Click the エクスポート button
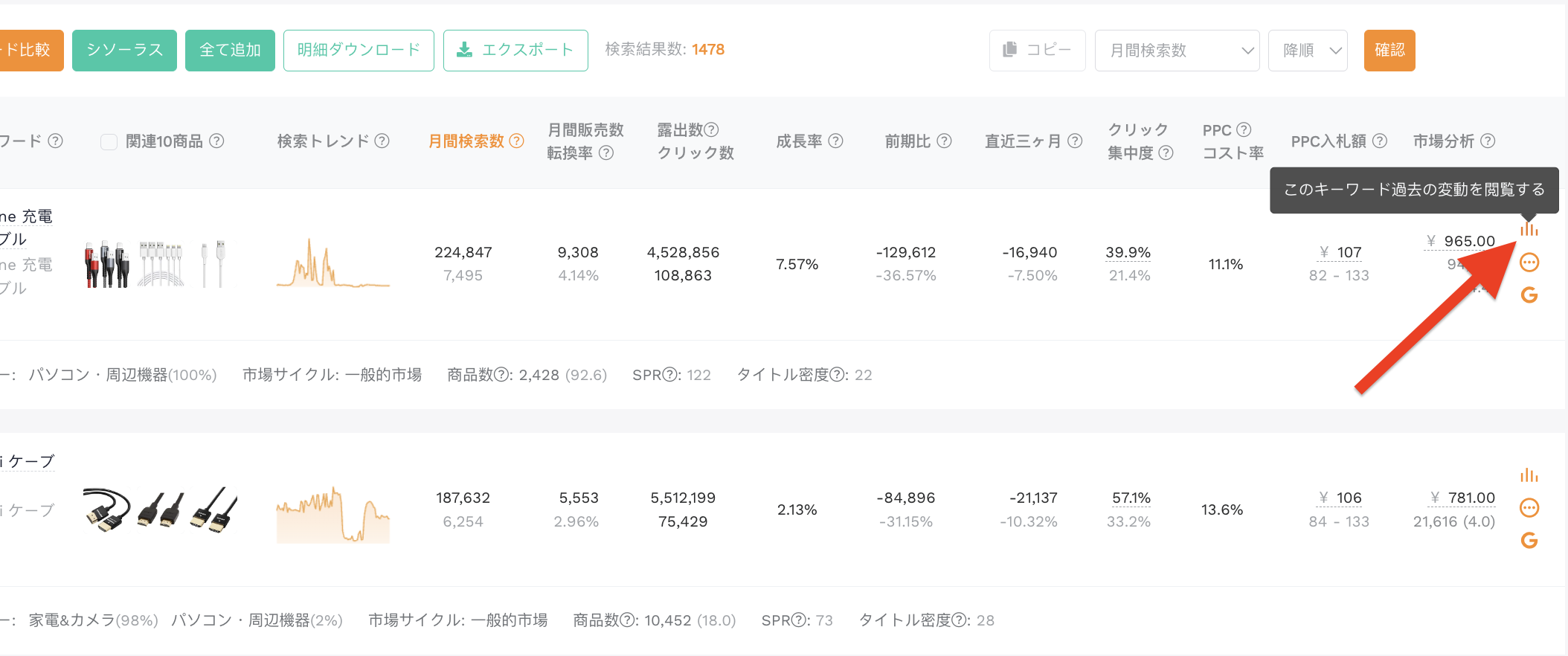1568x656 pixels. 515,51
